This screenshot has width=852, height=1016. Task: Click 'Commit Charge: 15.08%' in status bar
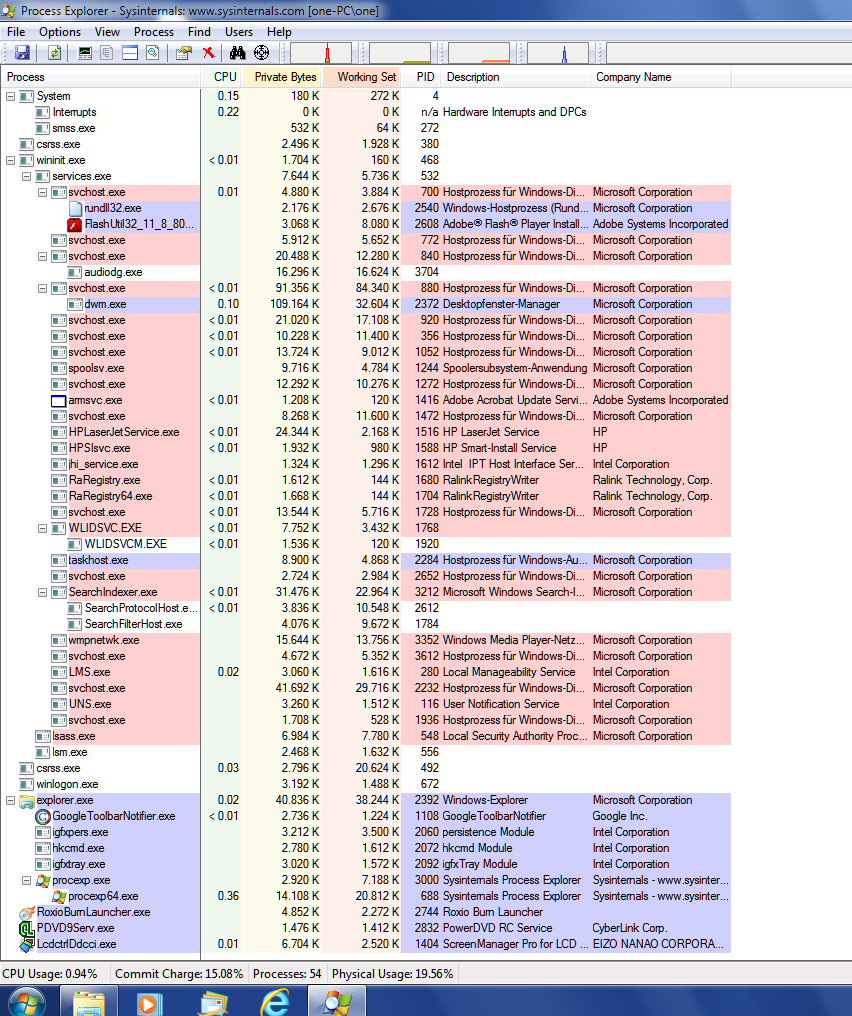pos(179,974)
